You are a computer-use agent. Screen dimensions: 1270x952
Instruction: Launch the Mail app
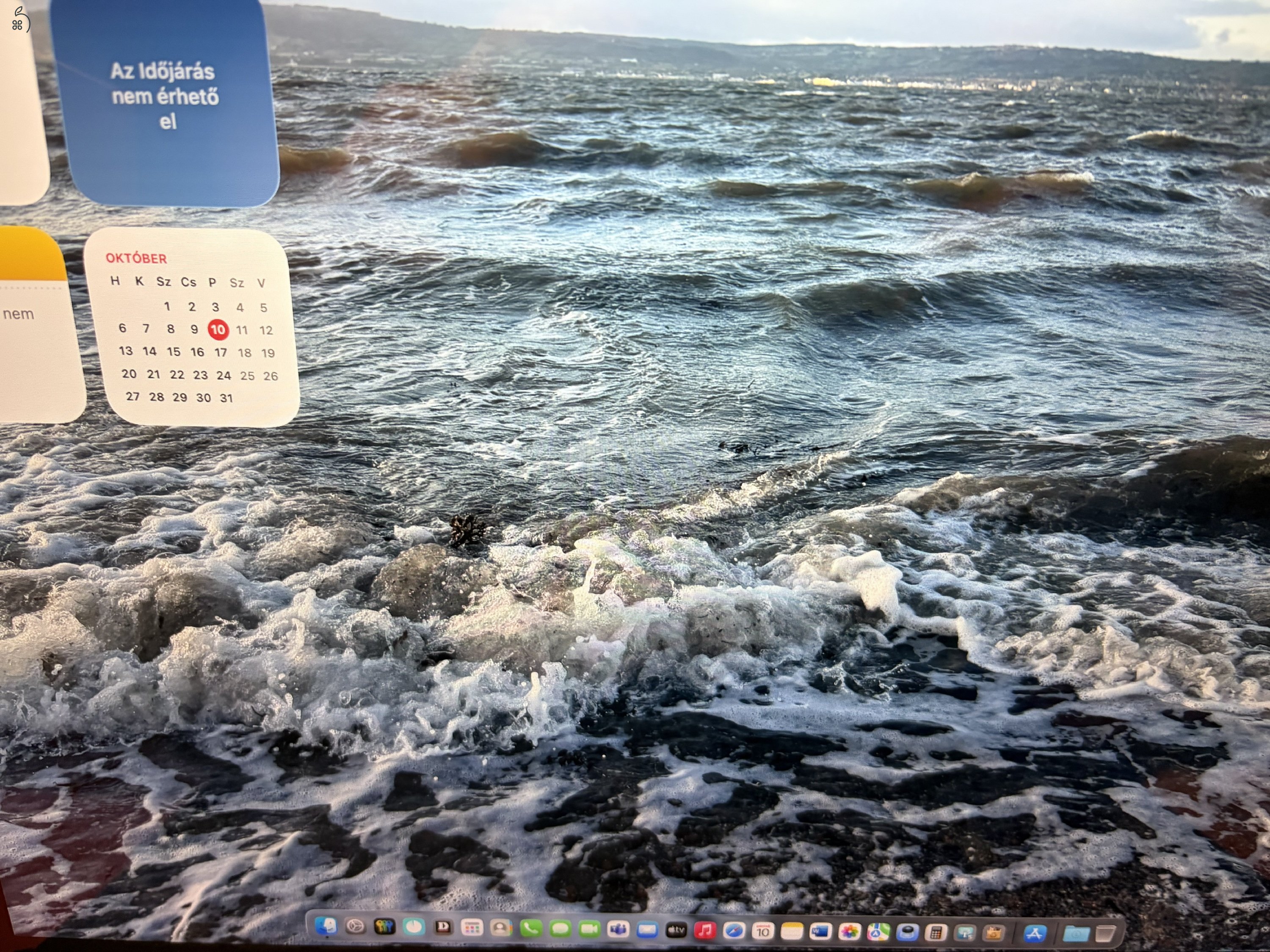click(x=647, y=930)
